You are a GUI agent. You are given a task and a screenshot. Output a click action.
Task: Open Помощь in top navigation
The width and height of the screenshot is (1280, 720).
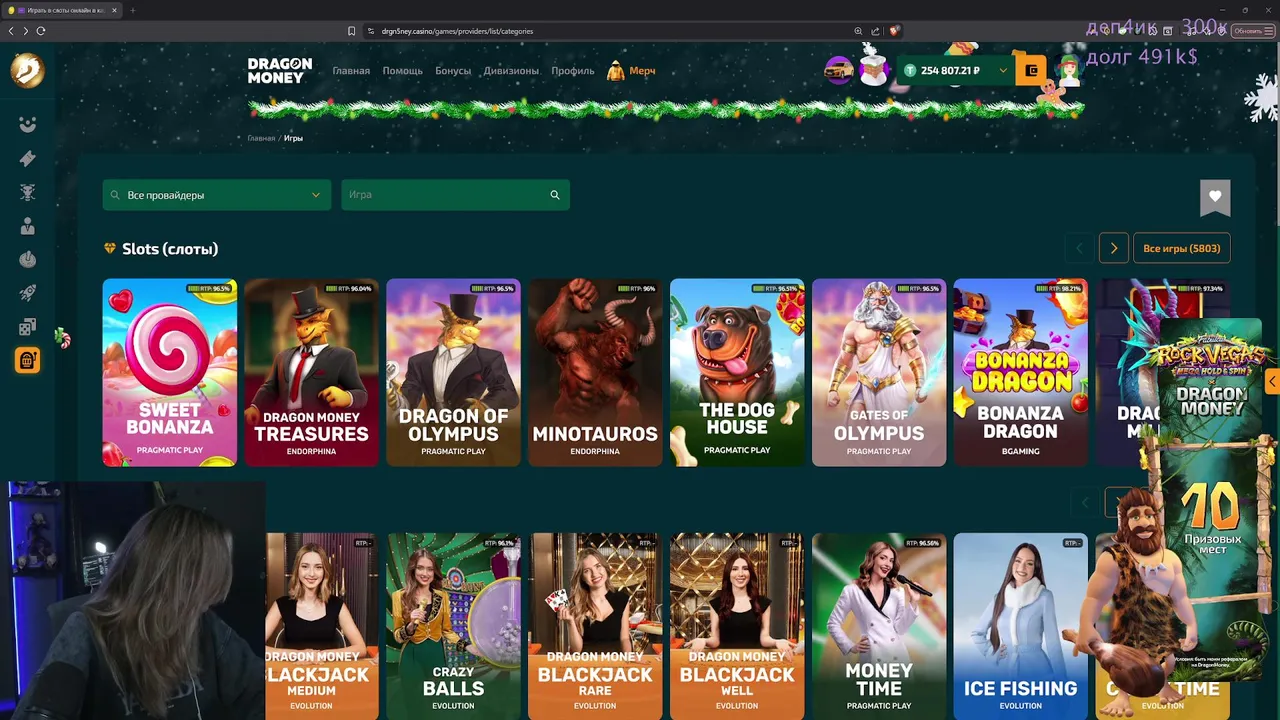[402, 71]
